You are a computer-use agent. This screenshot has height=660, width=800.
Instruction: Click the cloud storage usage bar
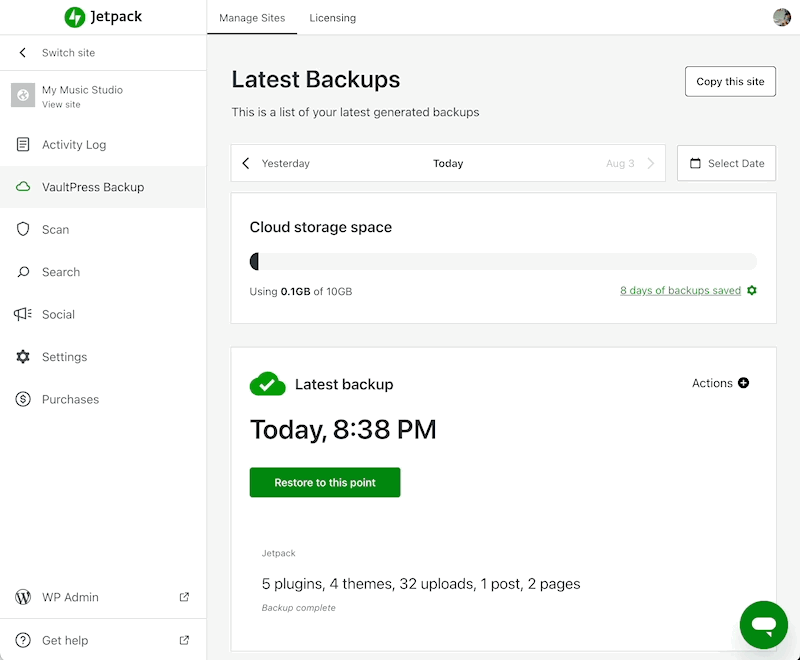(x=503, y=262)
